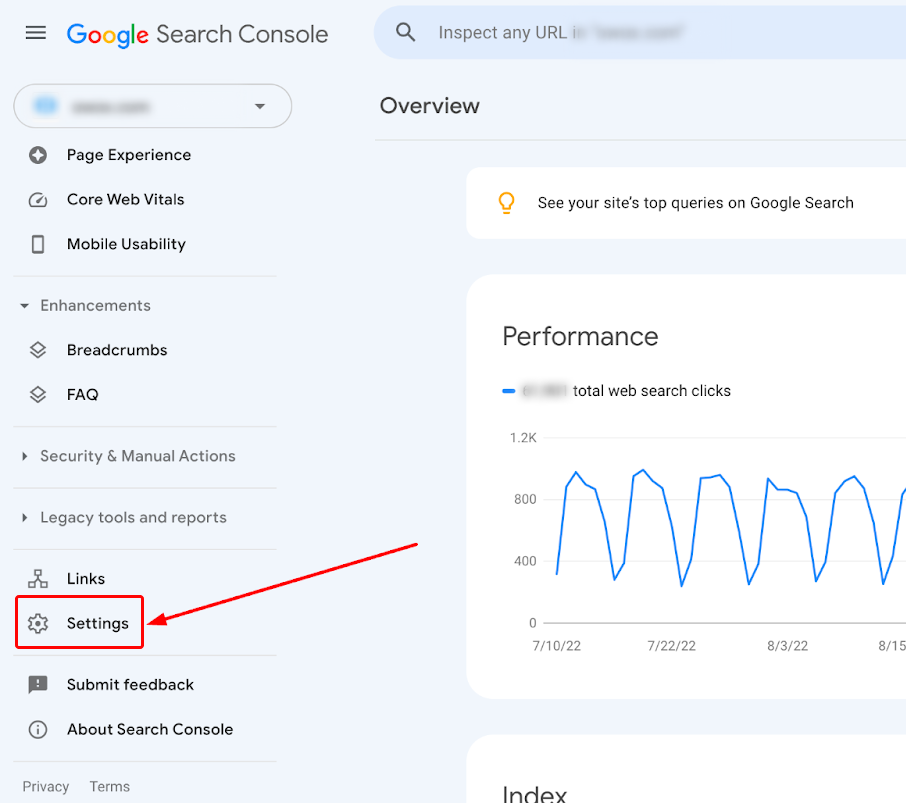906x803 pixels.
Task: Click the Breadcrumbs layers icon
Action: click(38, 350)
